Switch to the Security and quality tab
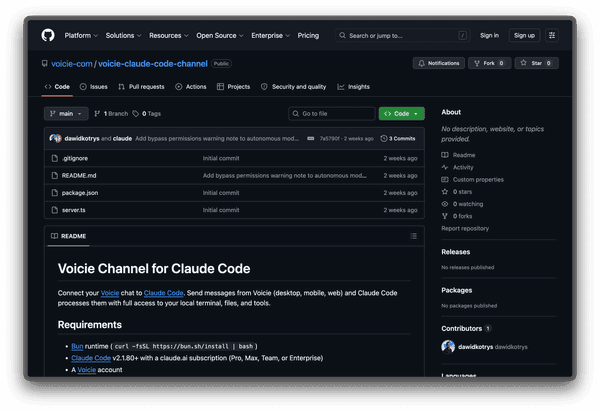 pyautogui.click(x=293, y=87)
